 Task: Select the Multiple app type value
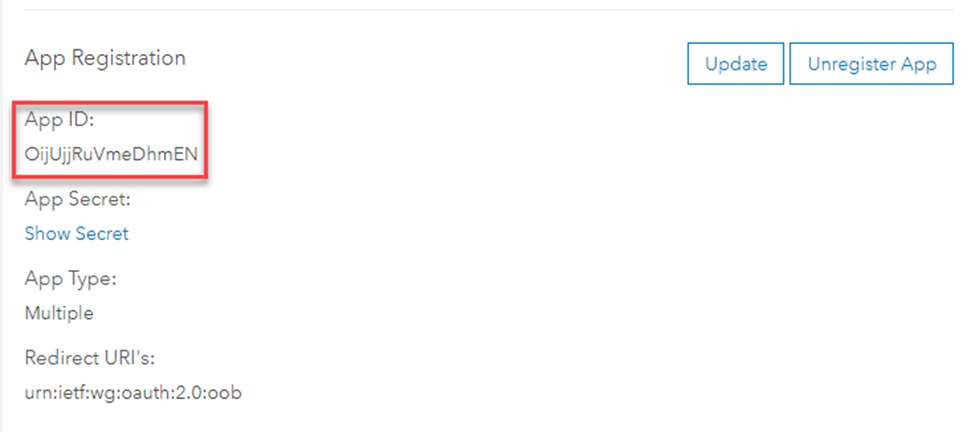pyautogui.click(x=59, y=313)
